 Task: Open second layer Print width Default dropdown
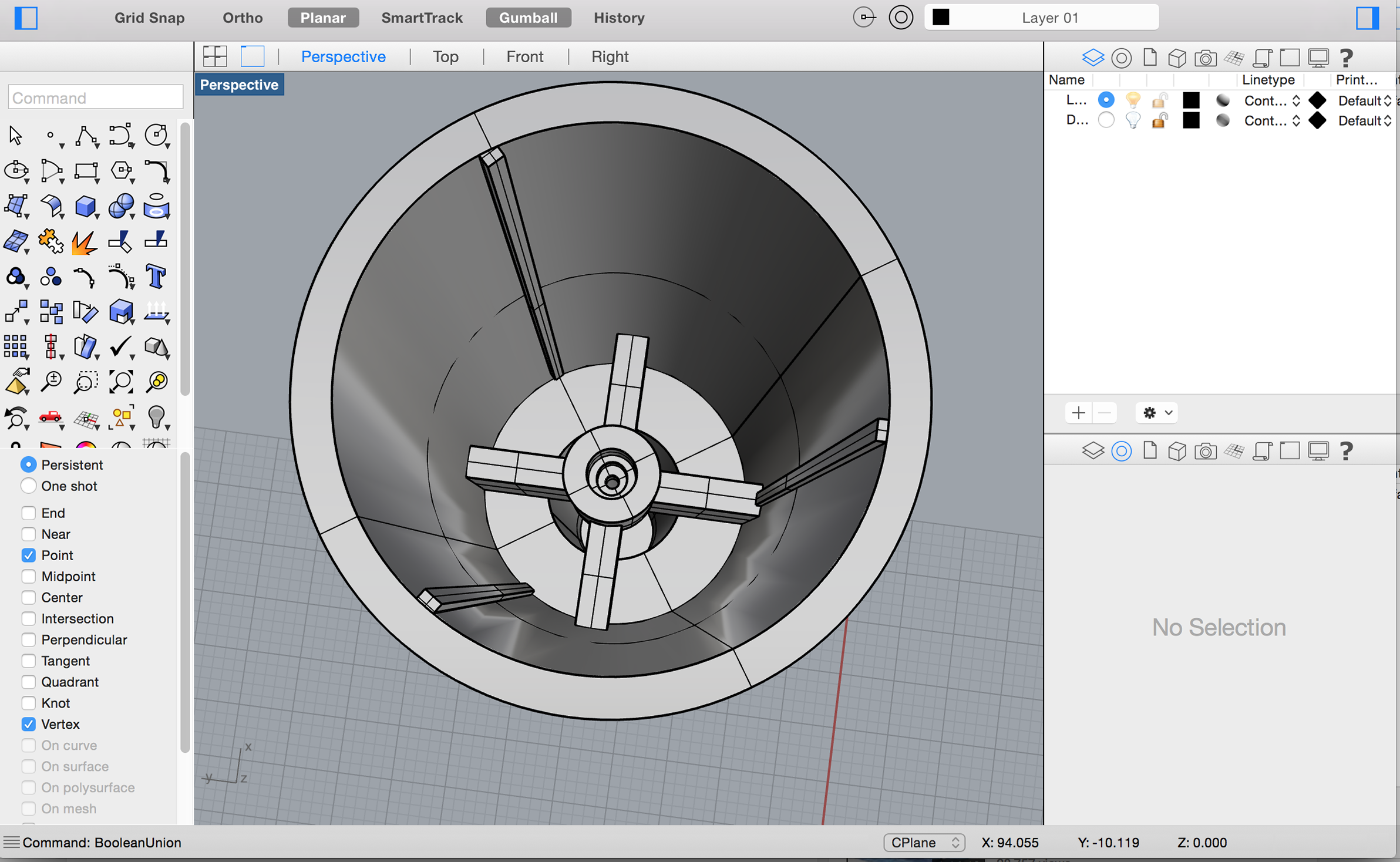[1365, 121]
